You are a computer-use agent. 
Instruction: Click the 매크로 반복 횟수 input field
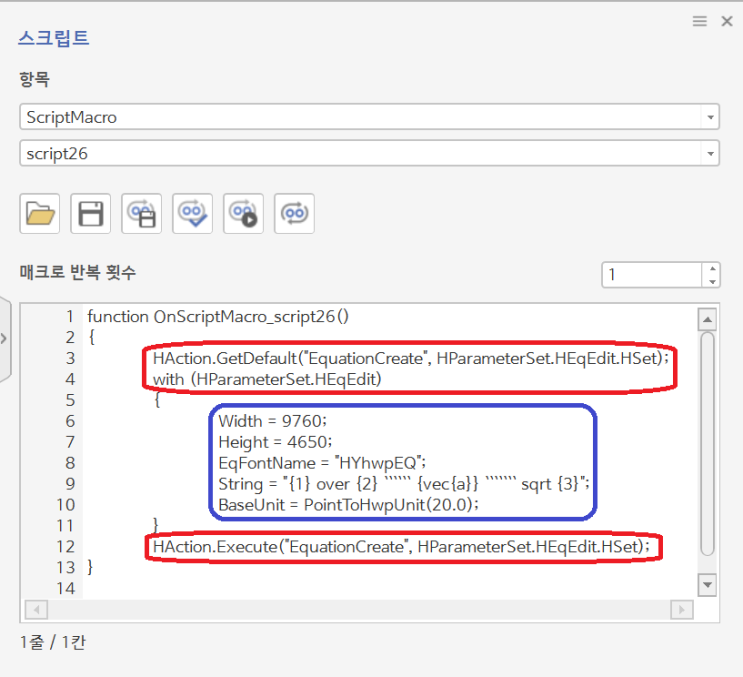tap(652, 275)
